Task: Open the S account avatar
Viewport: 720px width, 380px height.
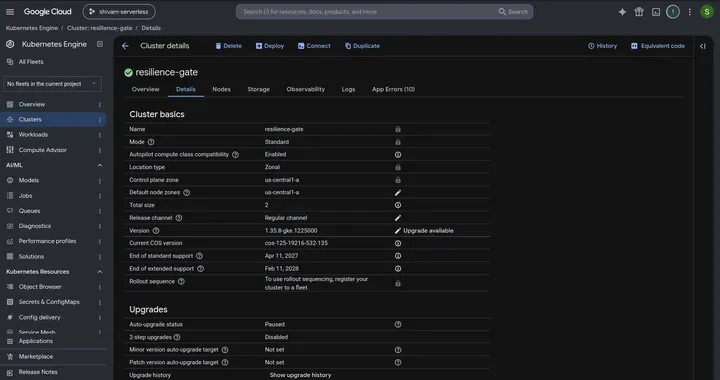Action: point(706,12)
